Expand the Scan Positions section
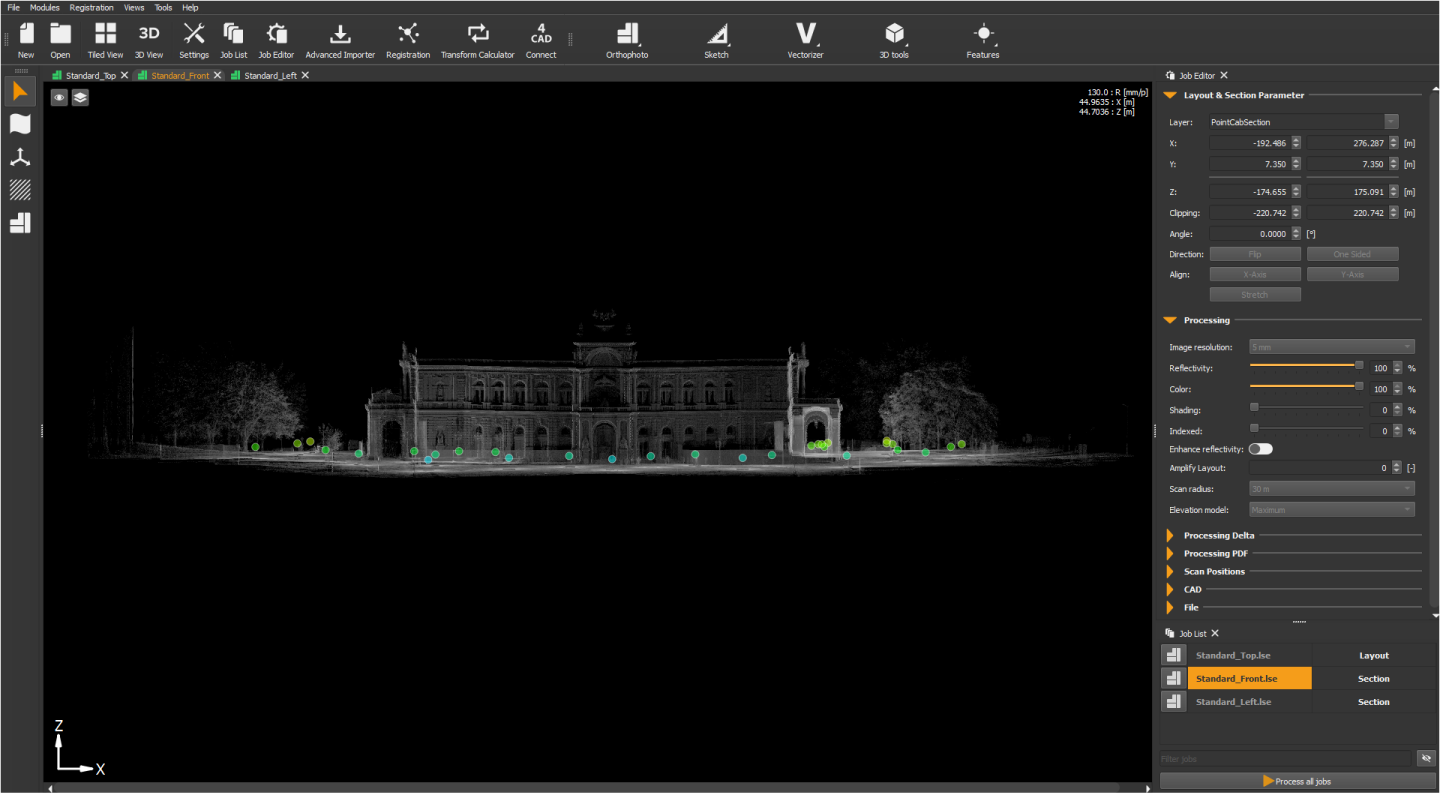The image size is (1440, 793). click(1214, 571)
